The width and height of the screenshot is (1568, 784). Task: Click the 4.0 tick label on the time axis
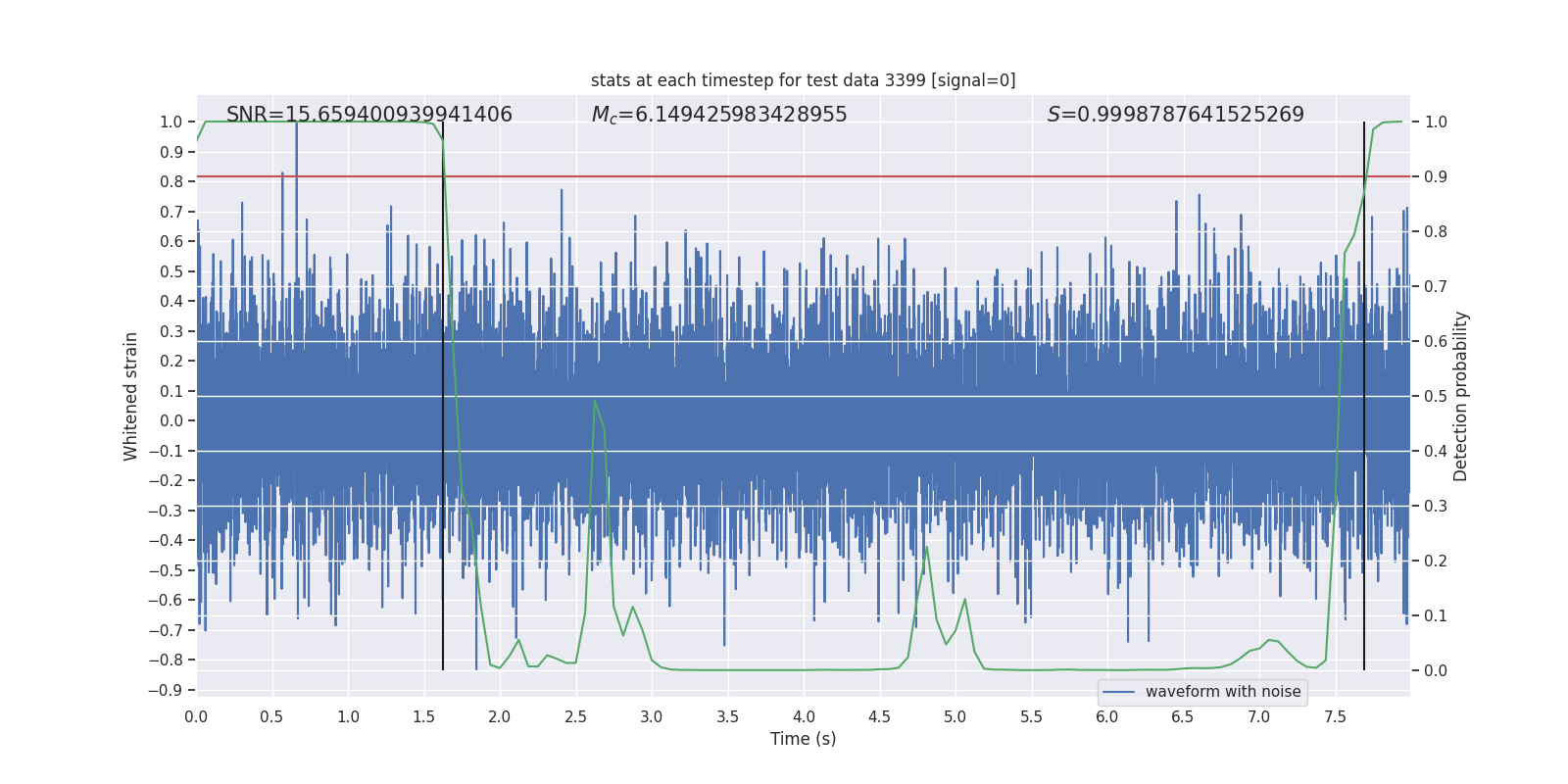tap(804, 716)
